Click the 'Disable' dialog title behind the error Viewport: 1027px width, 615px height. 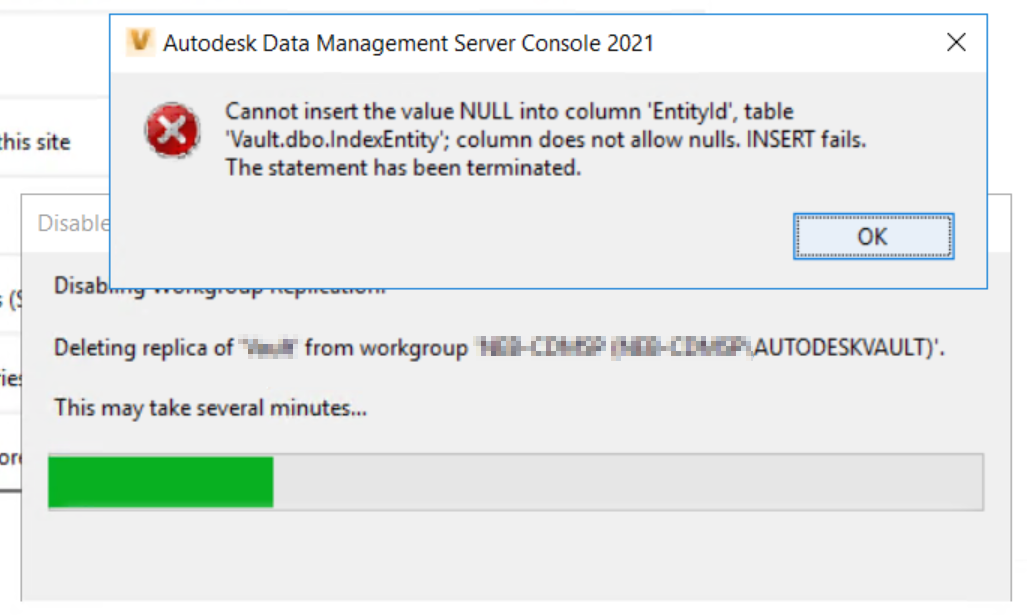coord(72,223)
